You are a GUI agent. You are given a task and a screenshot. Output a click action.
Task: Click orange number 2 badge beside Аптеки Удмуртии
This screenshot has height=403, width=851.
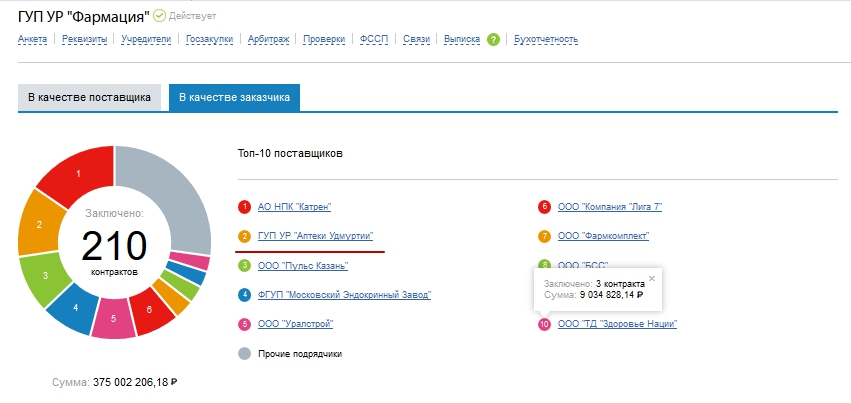tap(244, 236)
